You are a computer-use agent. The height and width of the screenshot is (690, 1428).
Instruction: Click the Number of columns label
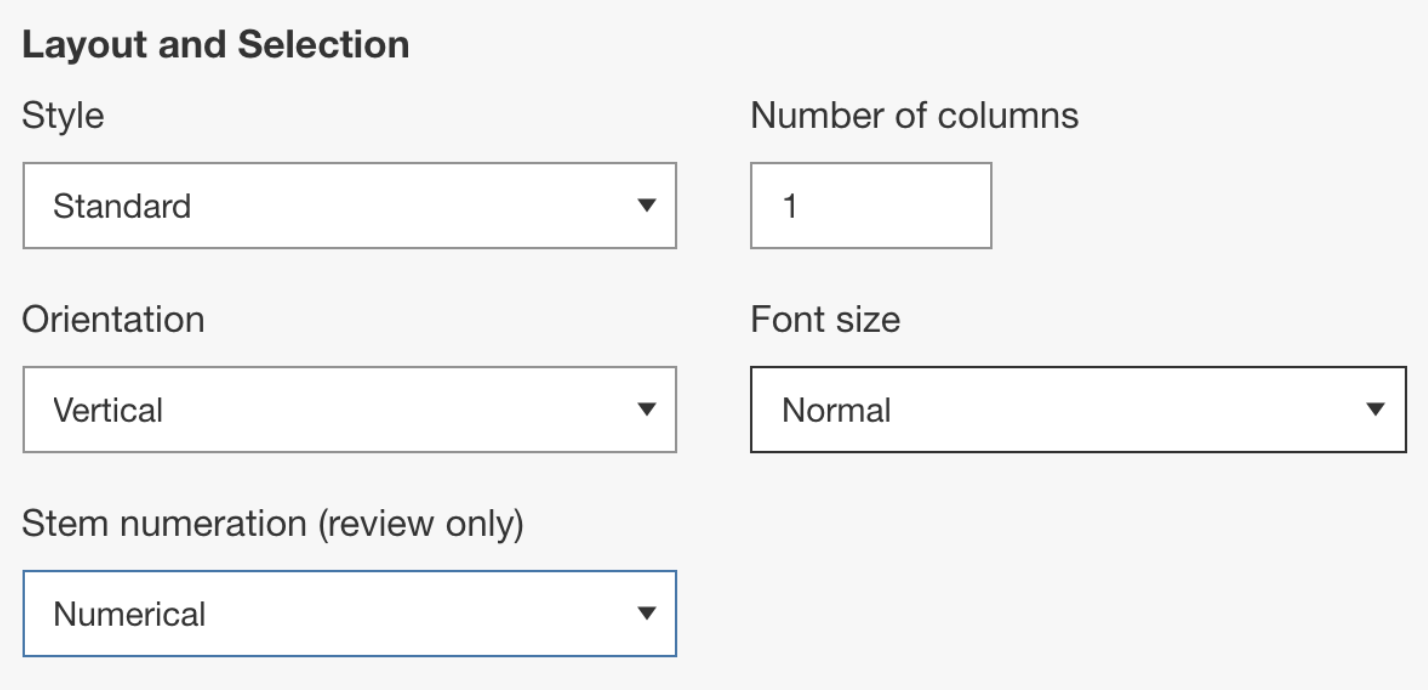click(915, 115)
